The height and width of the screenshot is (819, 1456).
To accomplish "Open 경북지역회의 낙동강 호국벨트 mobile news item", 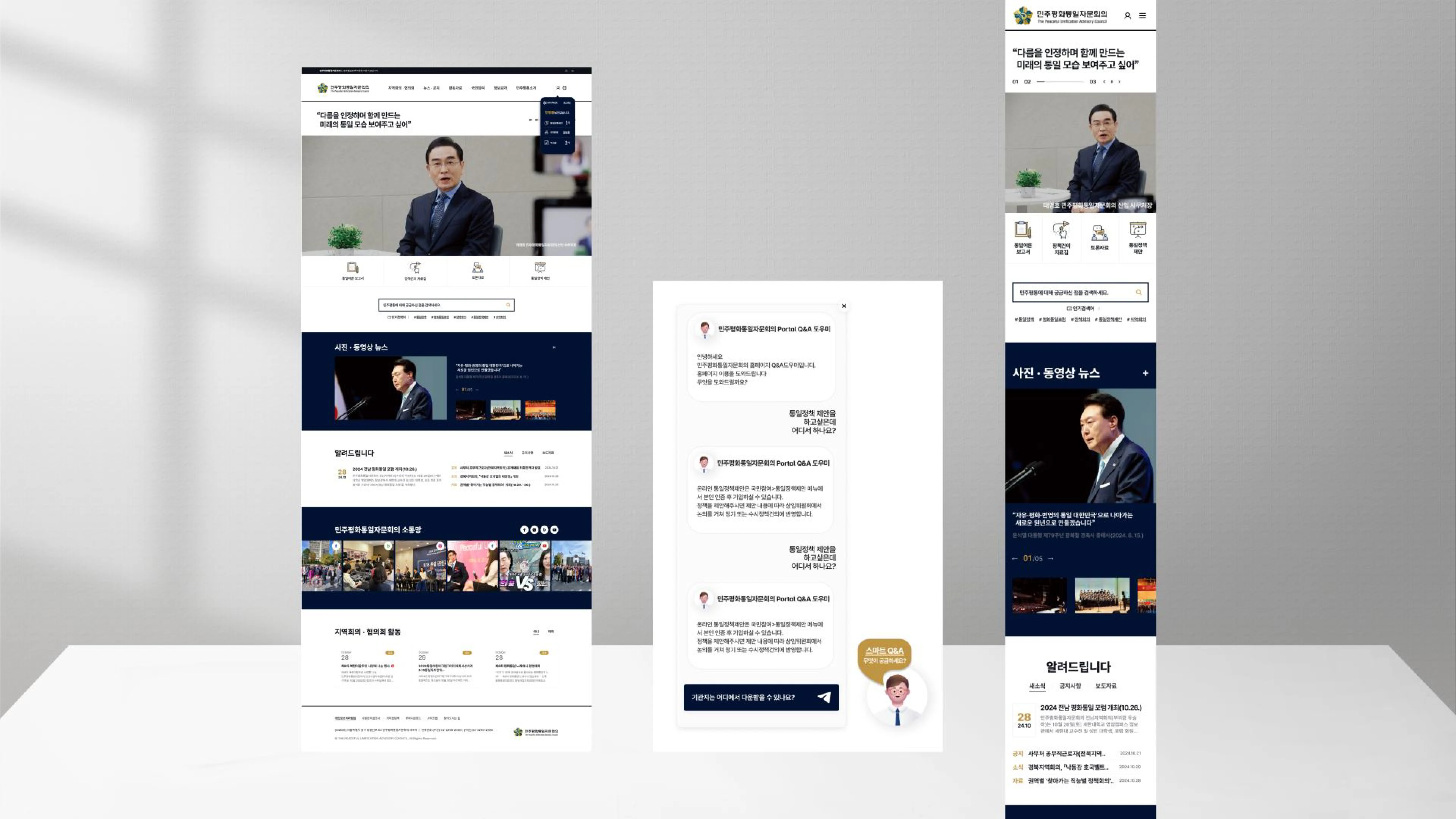I will 1068,767.
